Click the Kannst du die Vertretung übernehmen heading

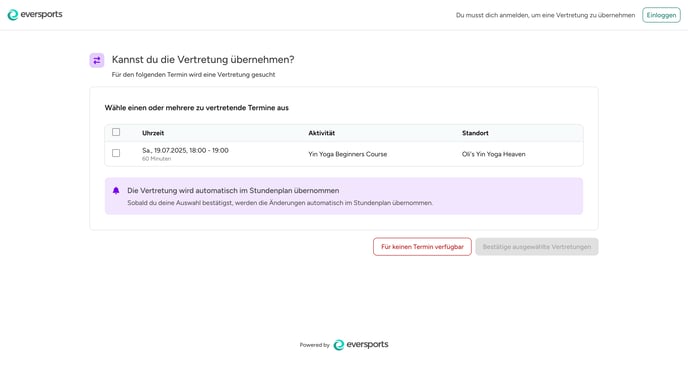tap(203, 60)
